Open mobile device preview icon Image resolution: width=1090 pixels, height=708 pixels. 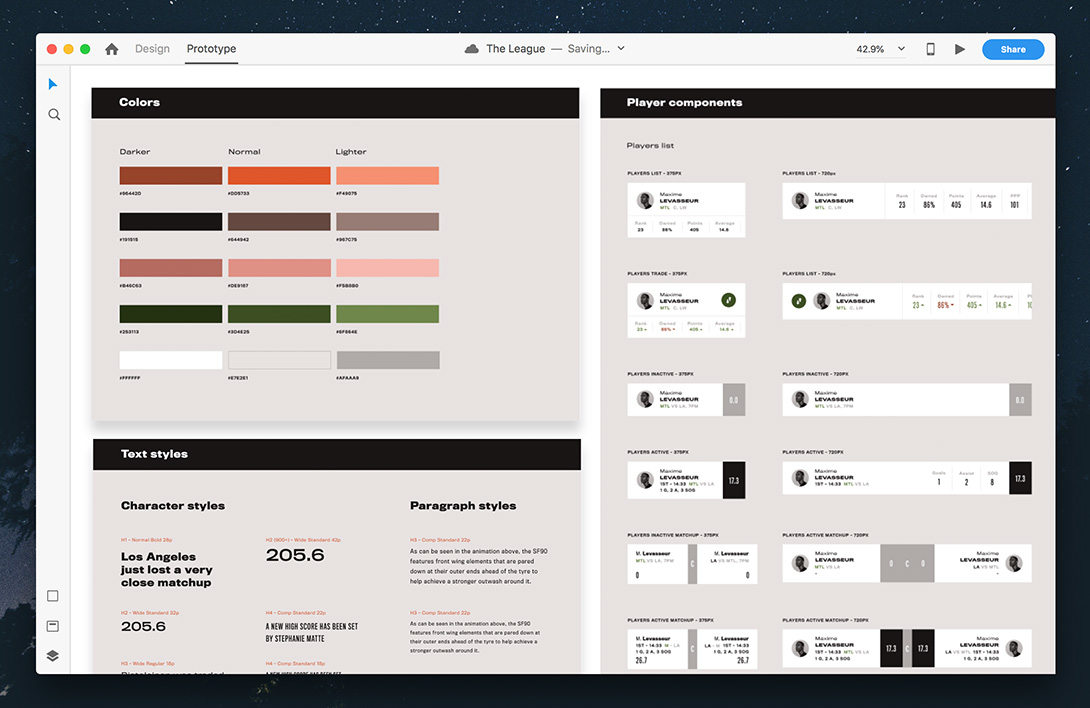[930, 49]
